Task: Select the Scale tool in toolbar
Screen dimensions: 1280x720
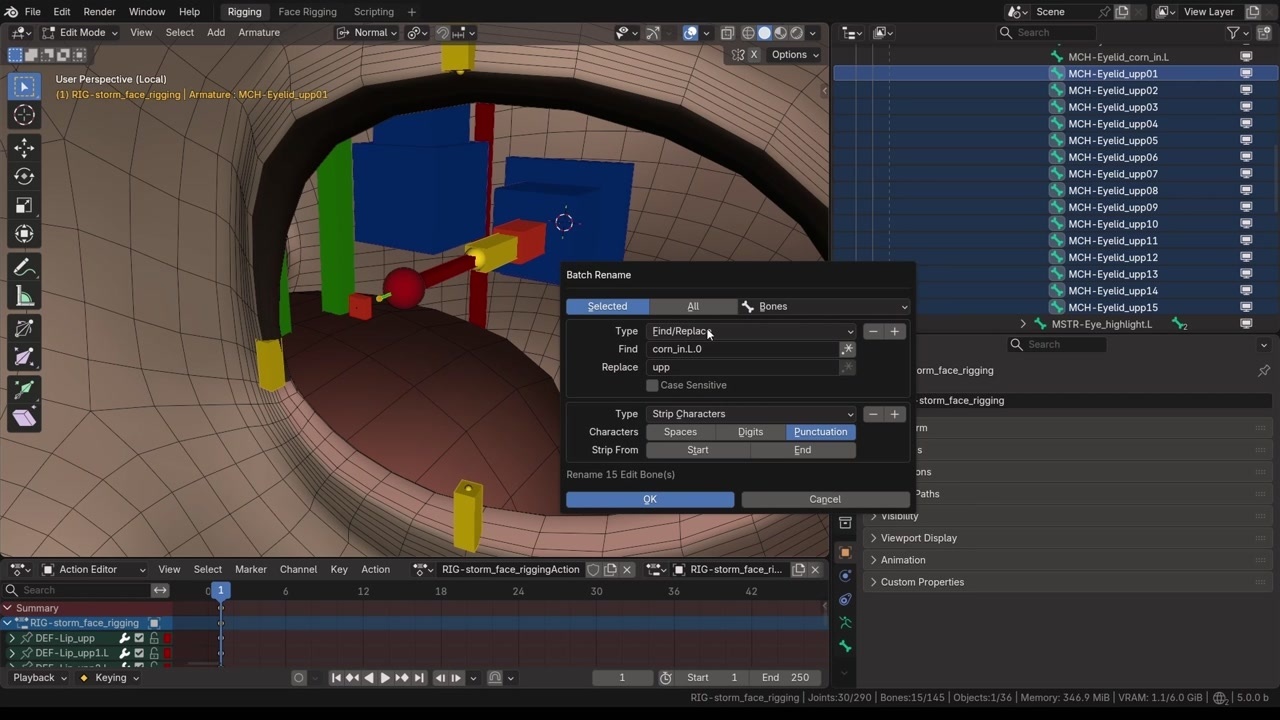Action: coord(24,205)
